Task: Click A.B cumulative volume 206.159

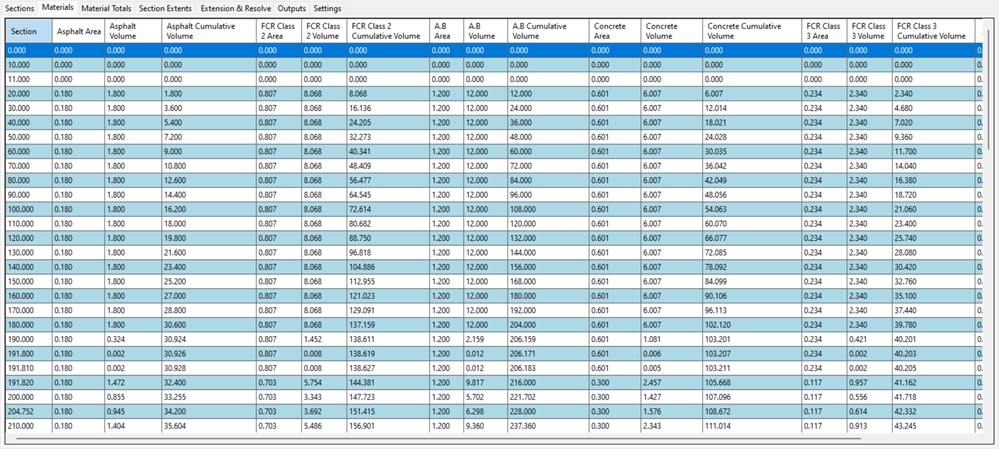Action: click(x=548, y=339)
